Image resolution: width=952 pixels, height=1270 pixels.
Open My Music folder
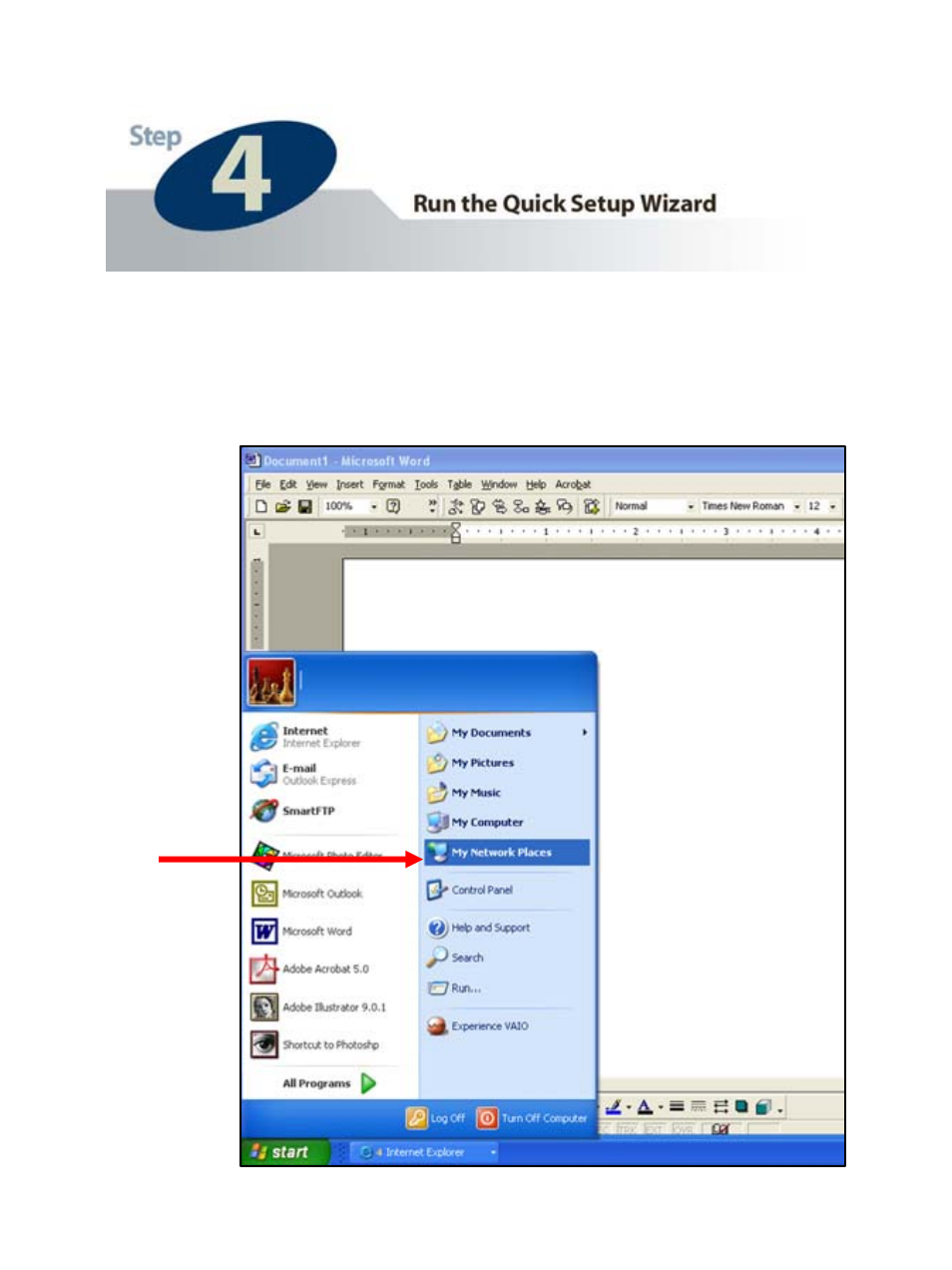click(465, 793)
